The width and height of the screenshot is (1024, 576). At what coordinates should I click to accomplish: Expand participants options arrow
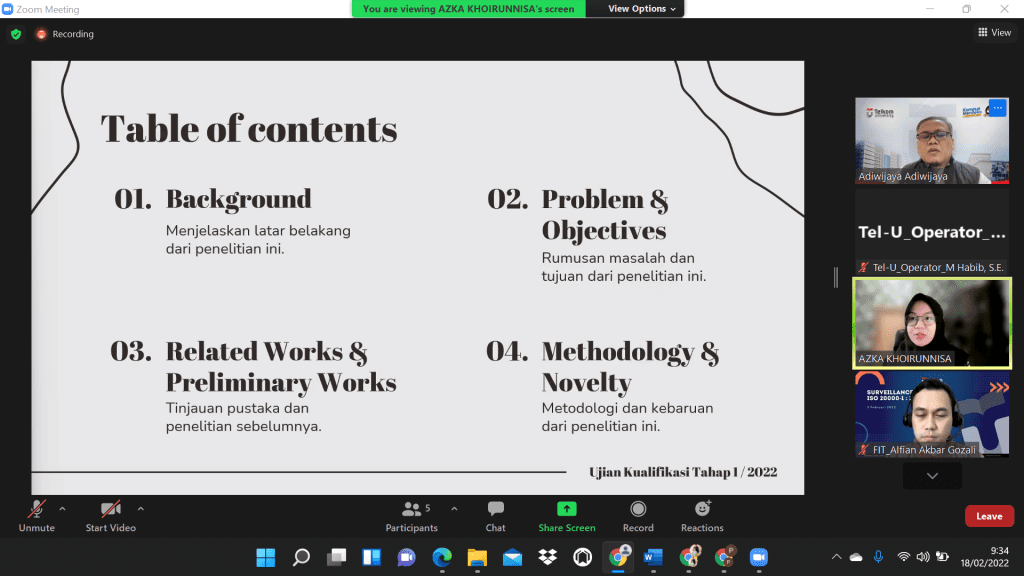click(454, 508)
